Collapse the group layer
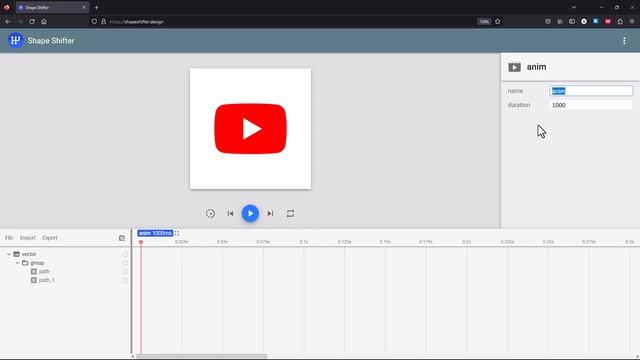The image size is (640, 360). pos(18,263)
